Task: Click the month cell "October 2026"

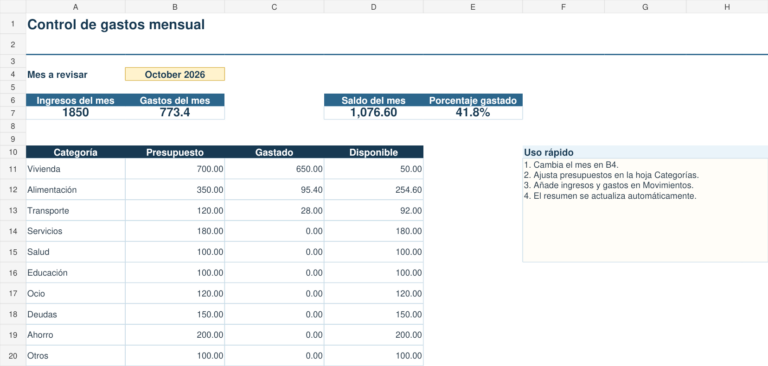Action: click(x=175, y=74)
